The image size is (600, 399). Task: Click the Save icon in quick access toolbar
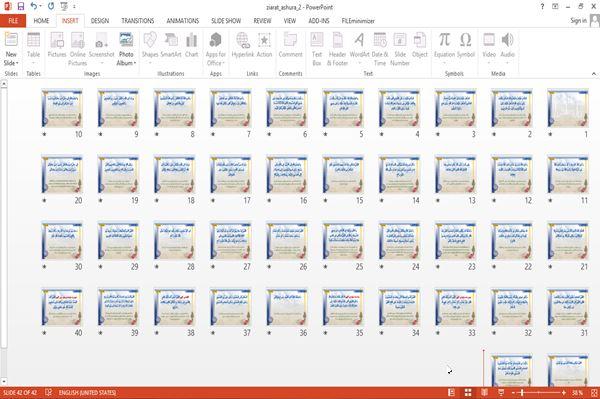(x=21, y=7)
